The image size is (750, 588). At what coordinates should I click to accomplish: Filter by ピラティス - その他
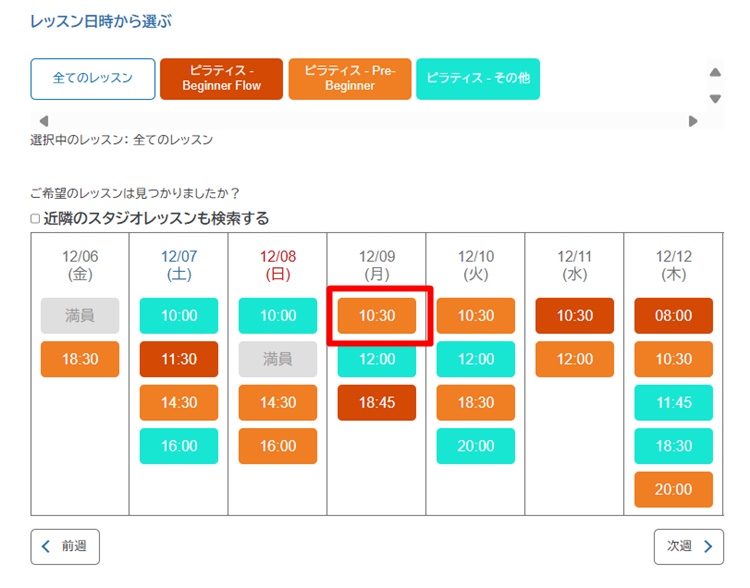click(x=478, y=79)
